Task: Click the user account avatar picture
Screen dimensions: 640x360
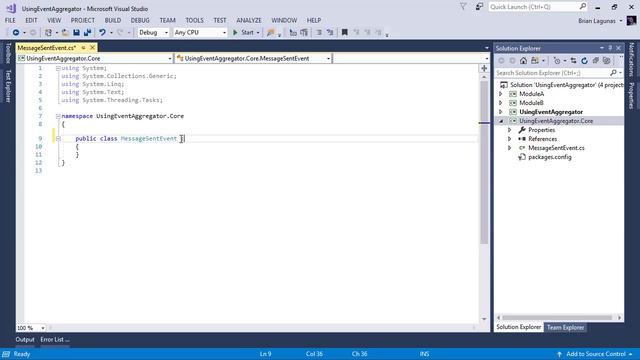Action: 631,20
